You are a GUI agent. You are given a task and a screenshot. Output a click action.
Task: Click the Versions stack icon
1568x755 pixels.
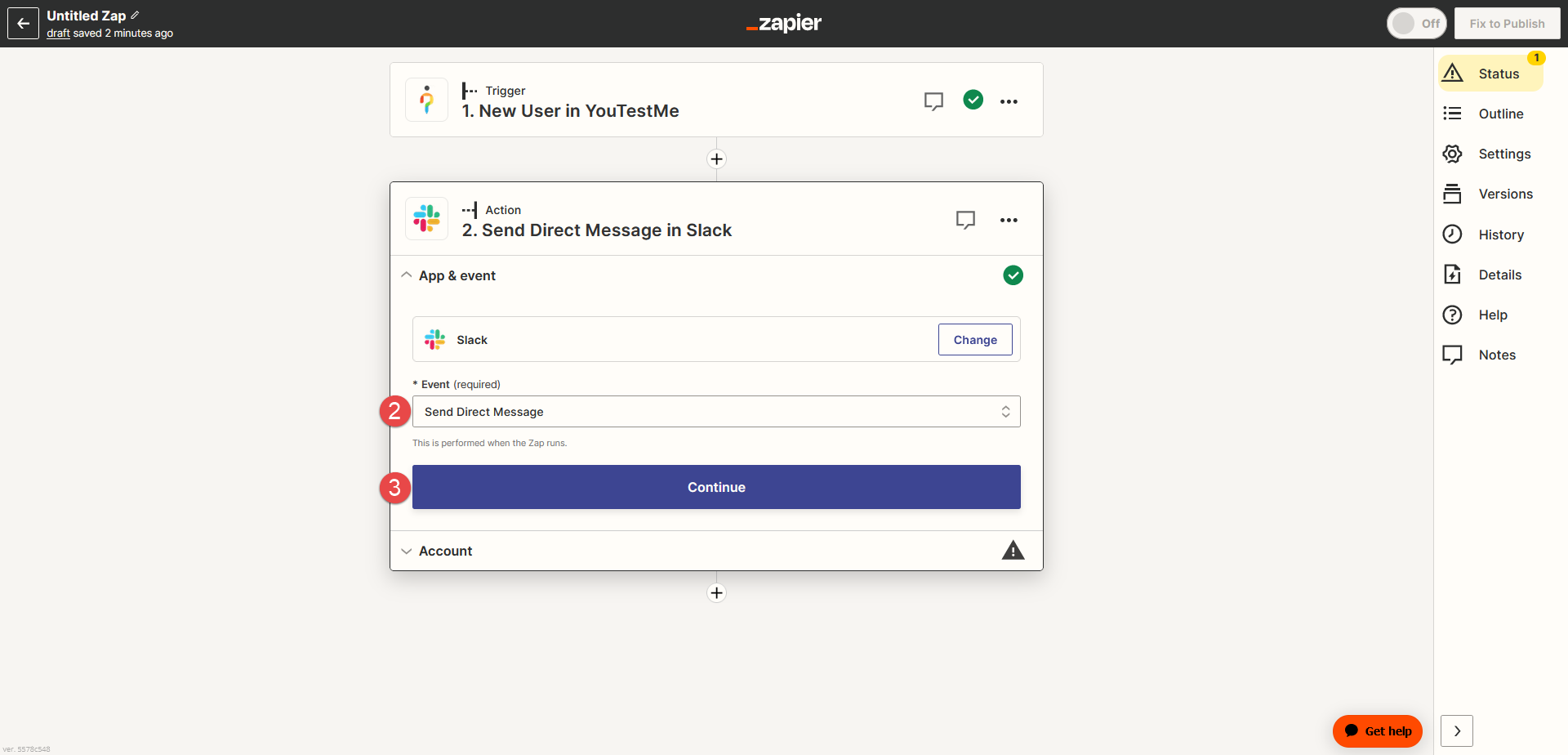1452,194
